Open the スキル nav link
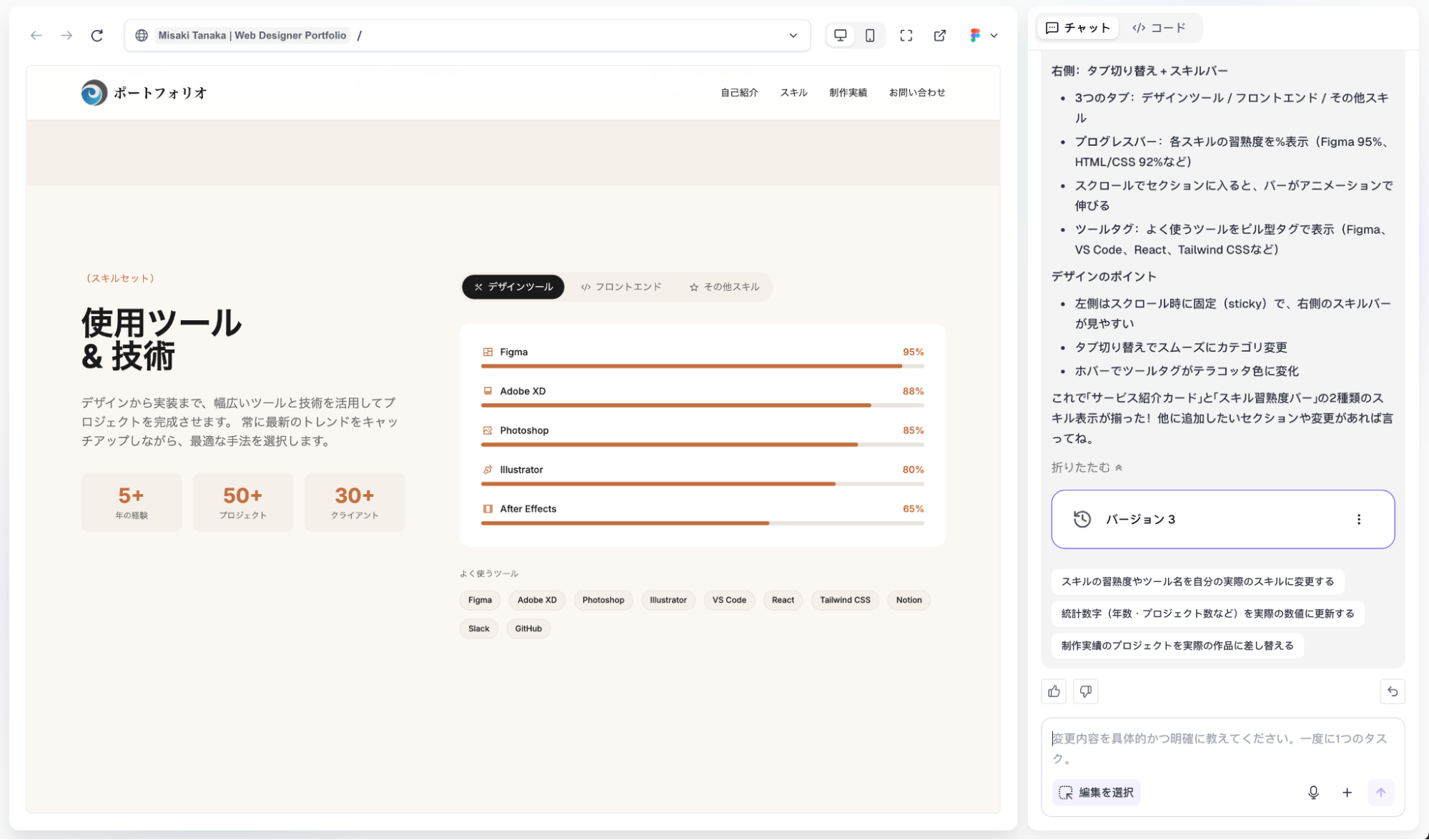The width and height of the screenshot is (1429, 840). 793,92
